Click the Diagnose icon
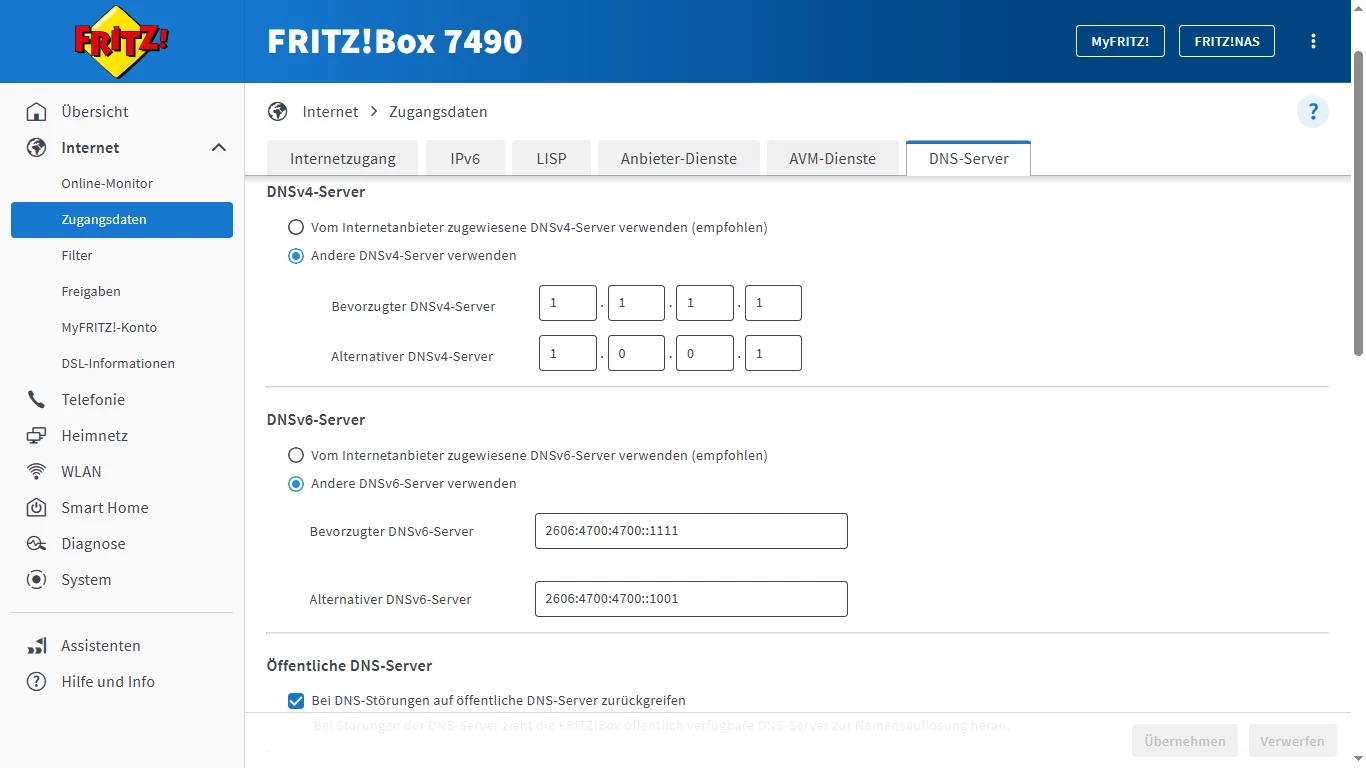 [x=37, y=544]
